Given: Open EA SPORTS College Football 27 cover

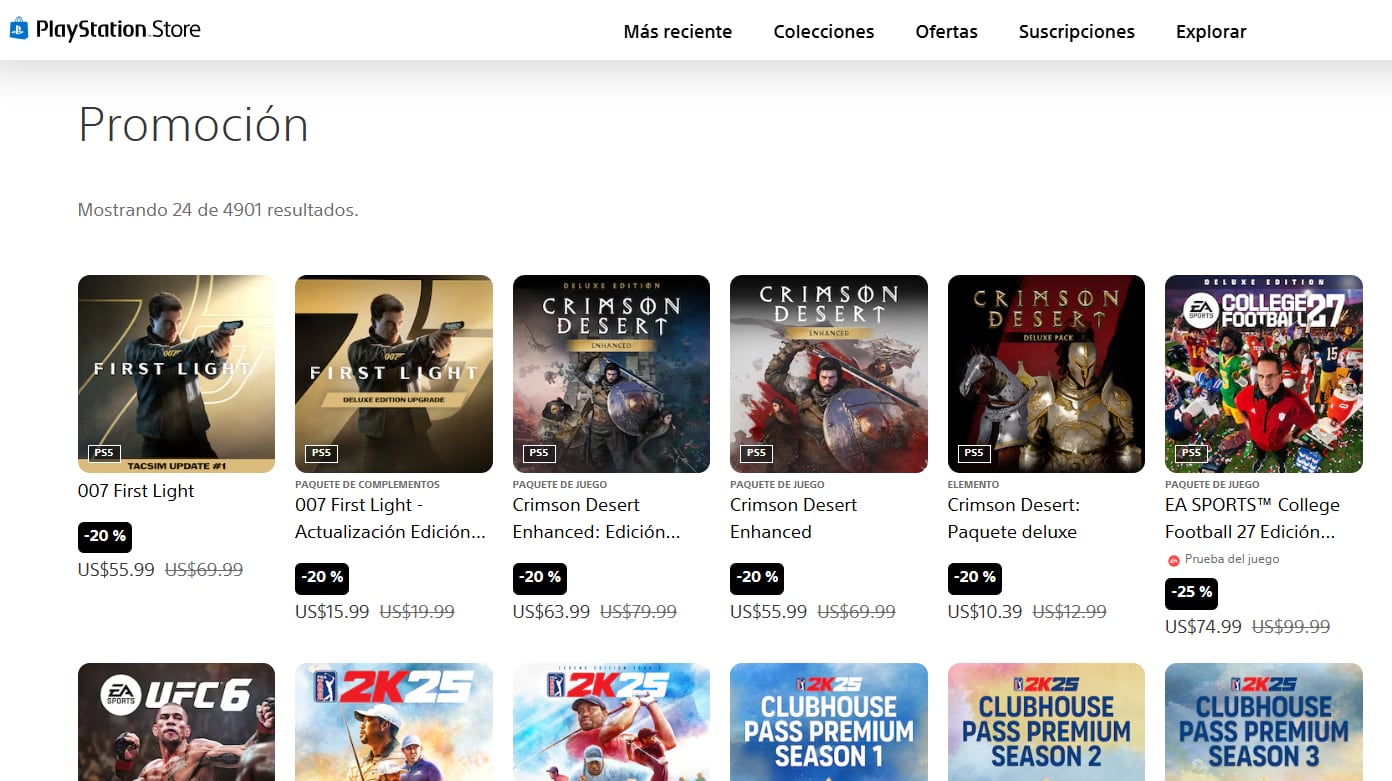Looking at the screenshot, I should point(1264,374).
